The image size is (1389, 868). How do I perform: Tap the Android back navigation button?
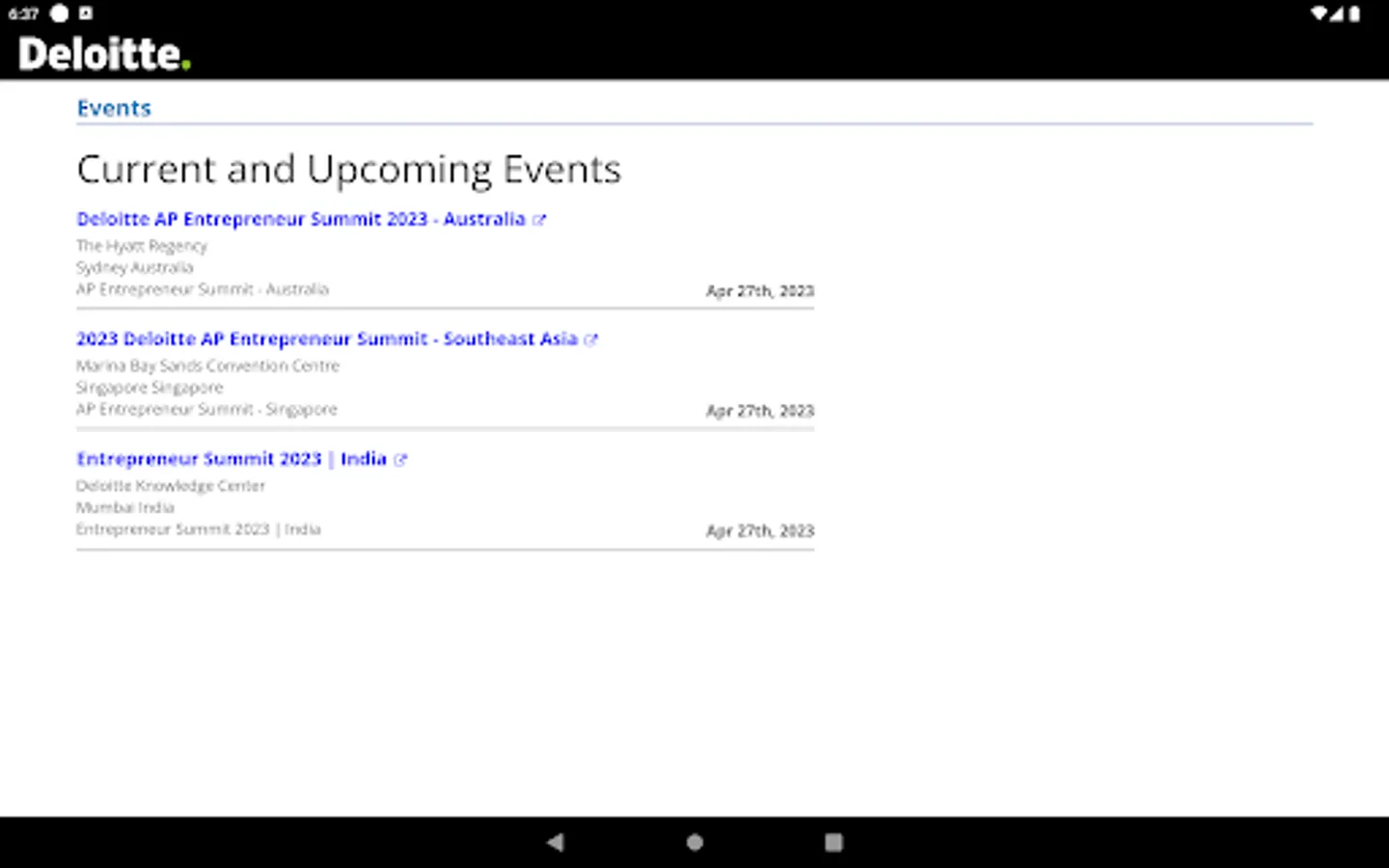555,842
